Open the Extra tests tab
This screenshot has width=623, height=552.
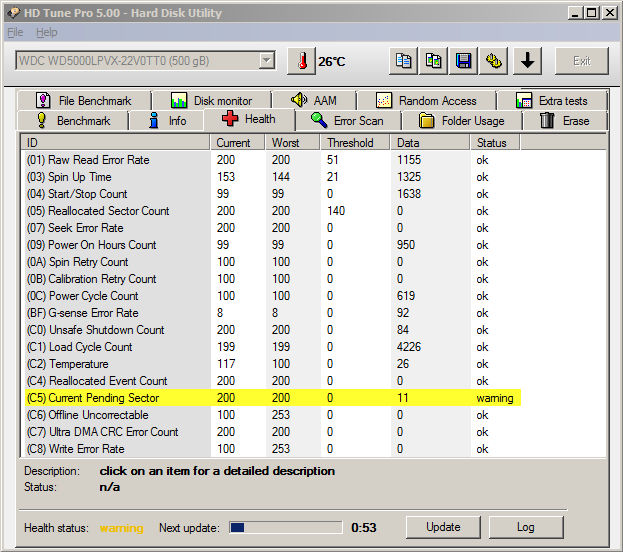click(552, 101)
